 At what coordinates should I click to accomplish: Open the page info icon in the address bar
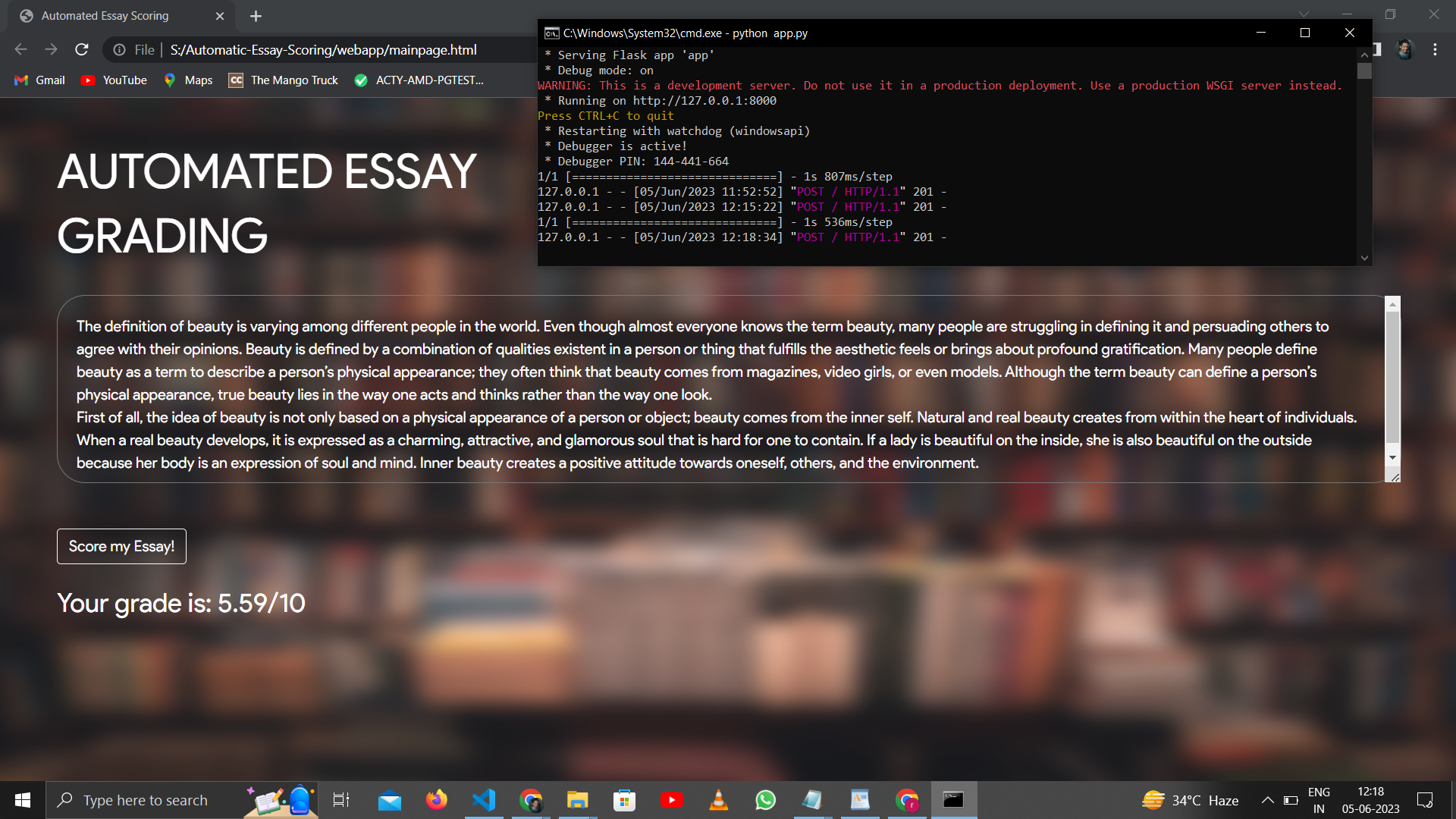pos(121,49)
